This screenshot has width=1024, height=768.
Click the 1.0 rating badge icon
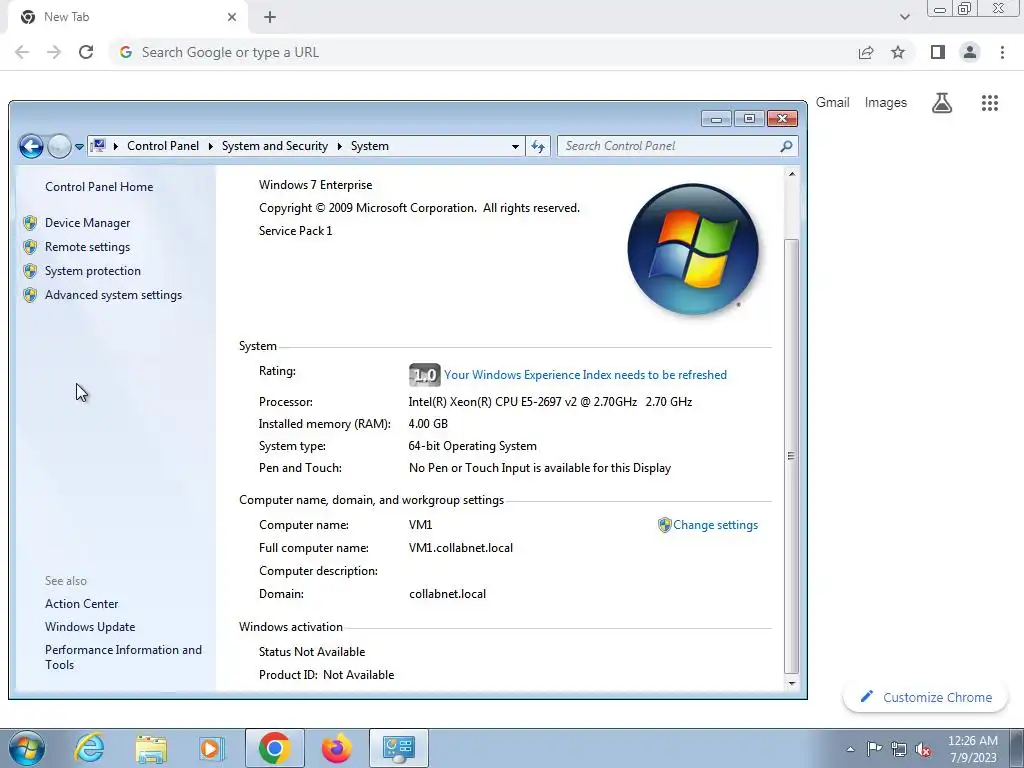pyautogui.click(x=424, y=375)
